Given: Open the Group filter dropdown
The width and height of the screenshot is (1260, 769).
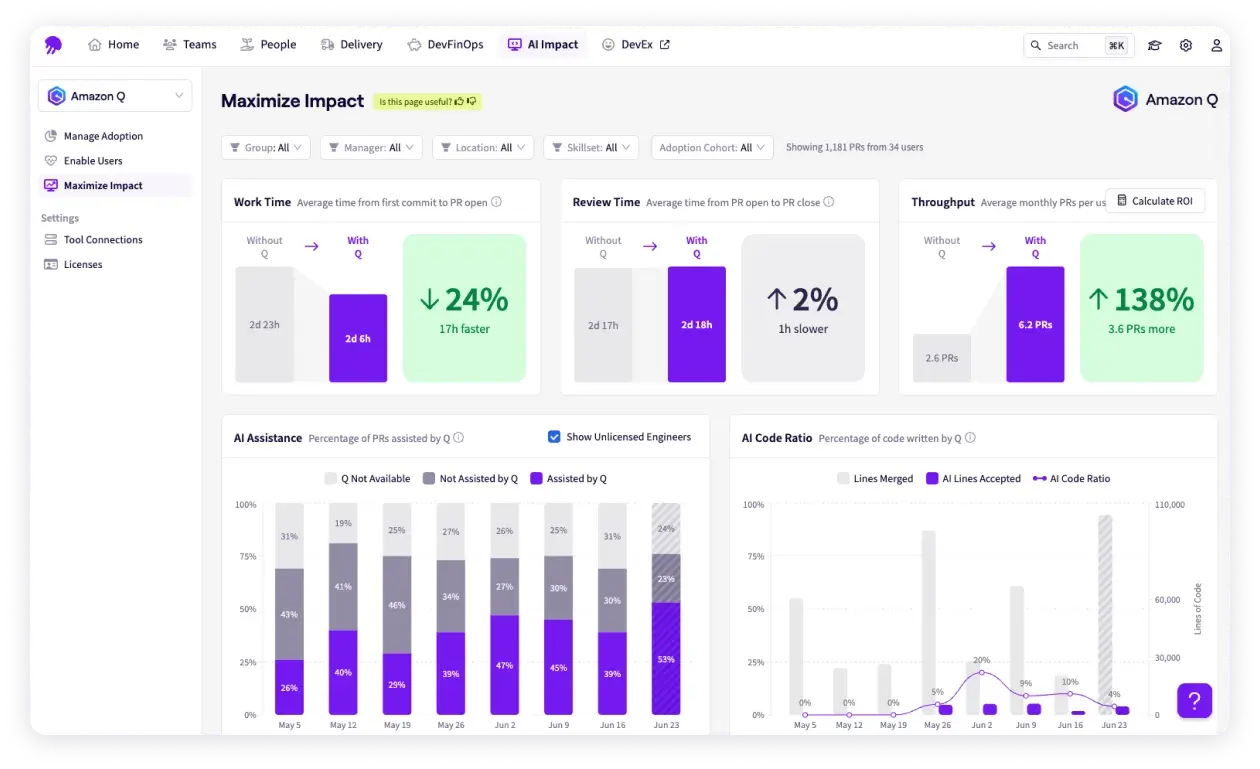Looking at the screenshot, I should pyautogui.click(x=265, y=148).
